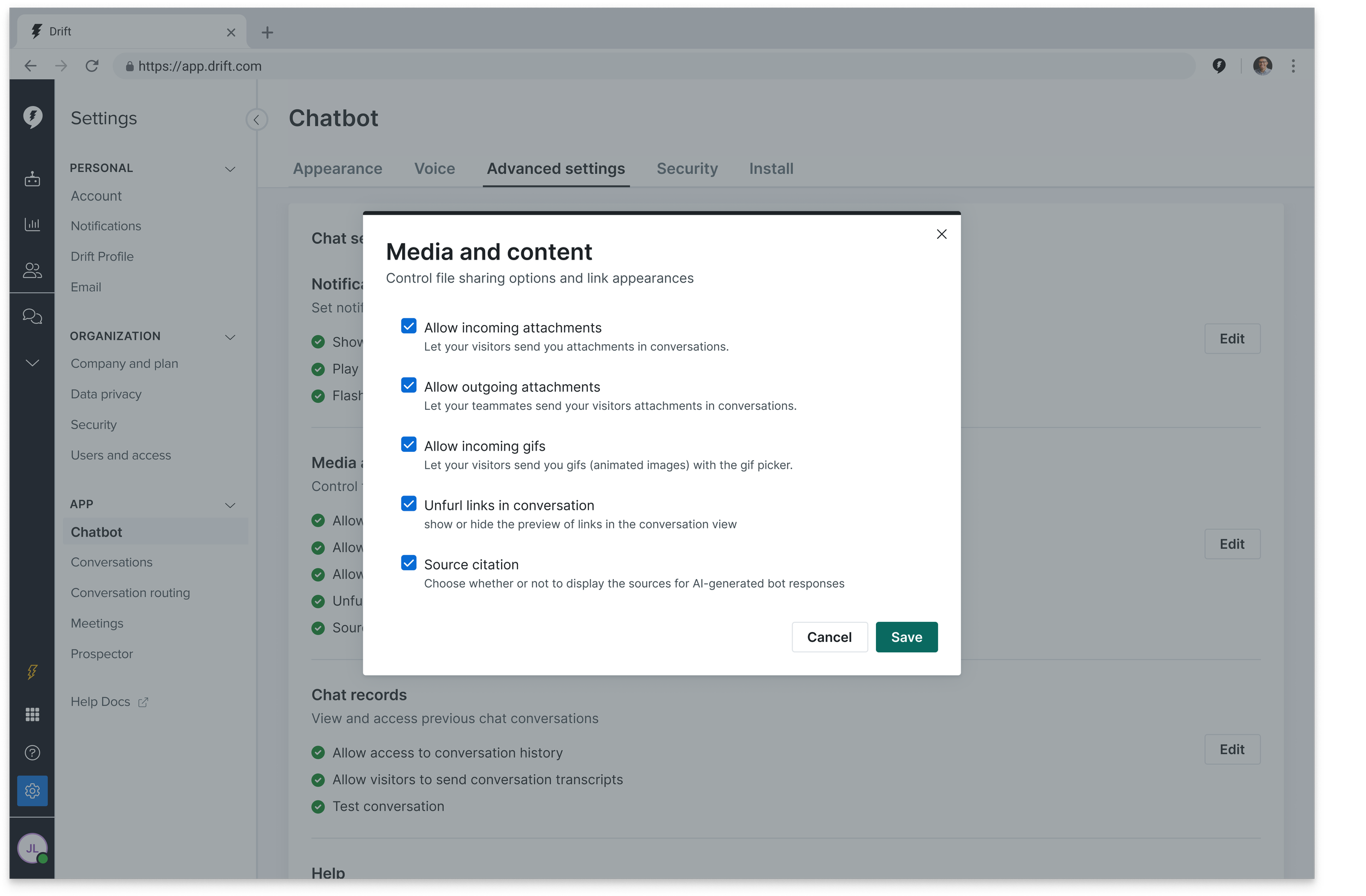This screenshot has width=1366, height=896.
Task: Click the settings gear icon
Action: (32, 791)
